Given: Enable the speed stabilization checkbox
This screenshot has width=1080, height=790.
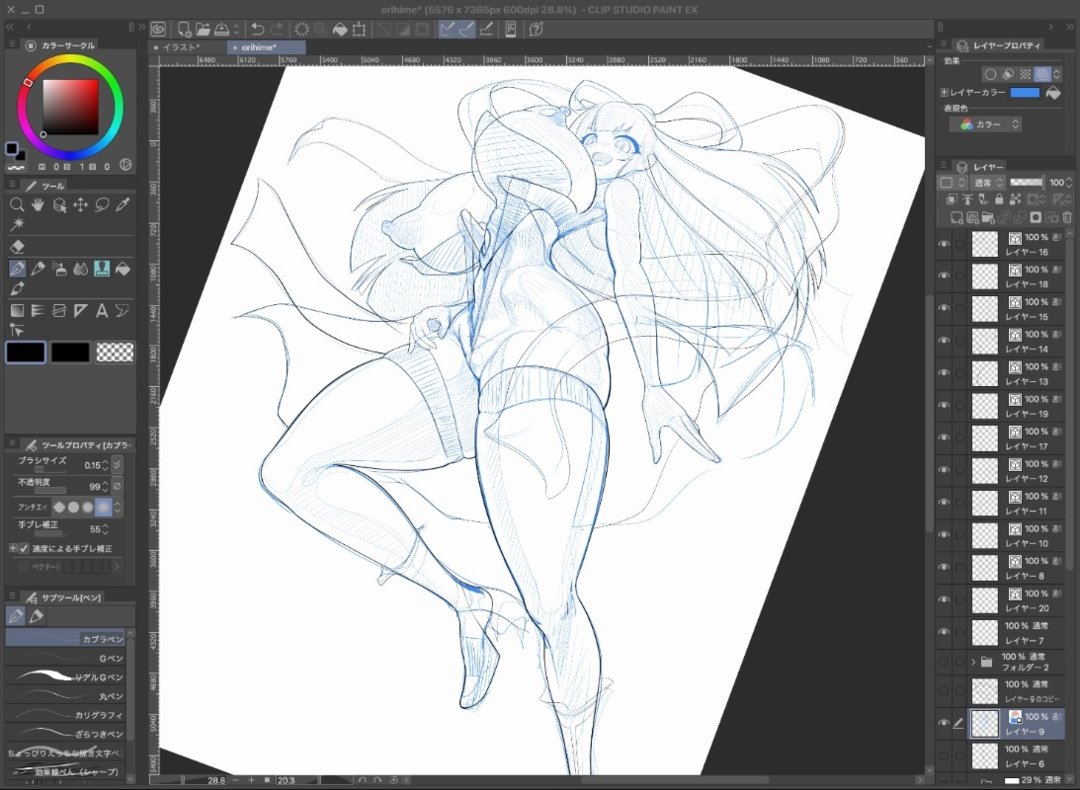Looking at the screenshot, I should click(x=24, y=548).
